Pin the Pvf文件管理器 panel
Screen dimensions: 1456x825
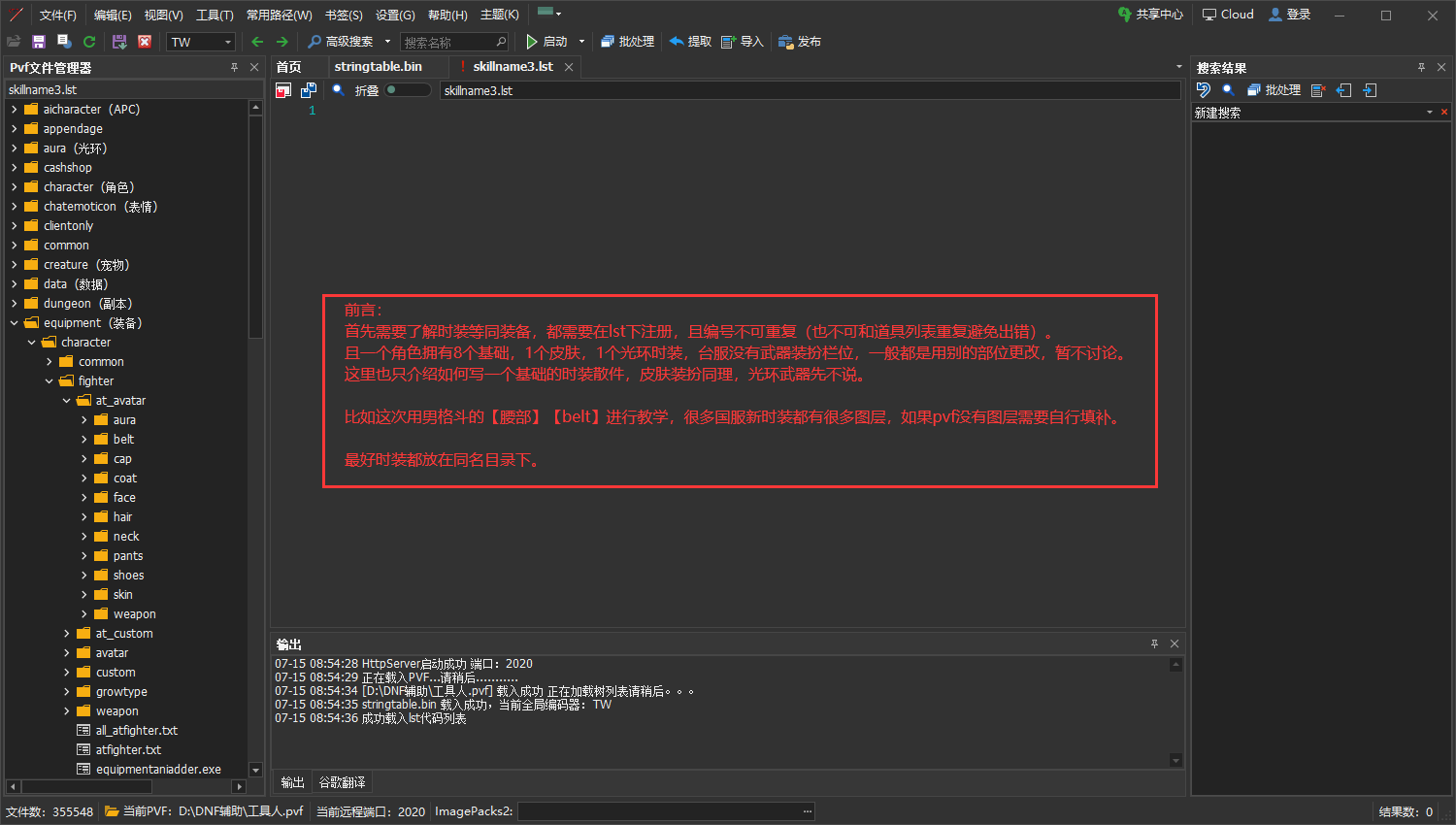click(234, 67)
